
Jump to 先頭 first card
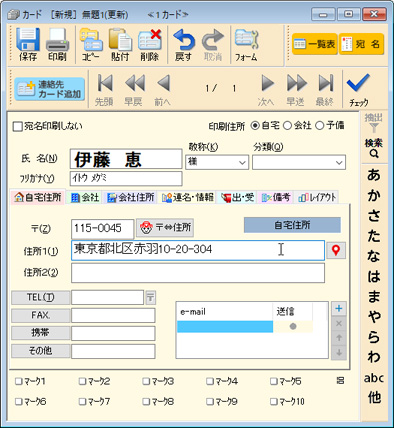pos(104,90)
